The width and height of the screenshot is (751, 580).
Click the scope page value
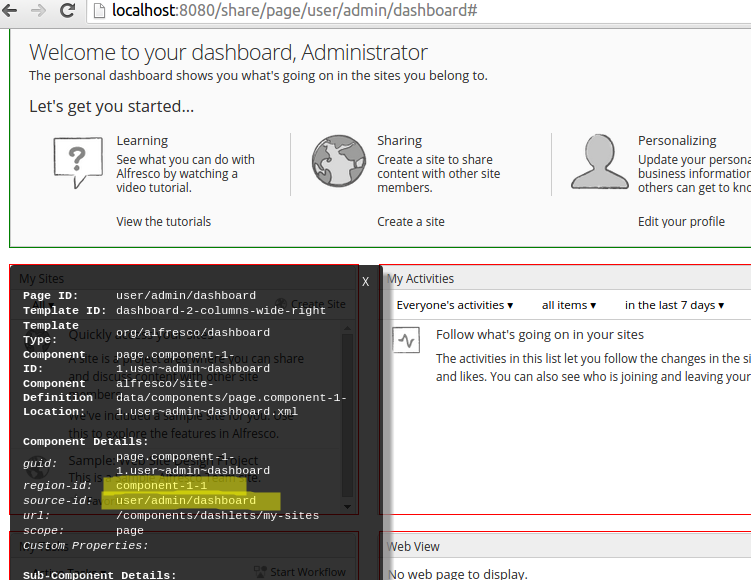130,531
